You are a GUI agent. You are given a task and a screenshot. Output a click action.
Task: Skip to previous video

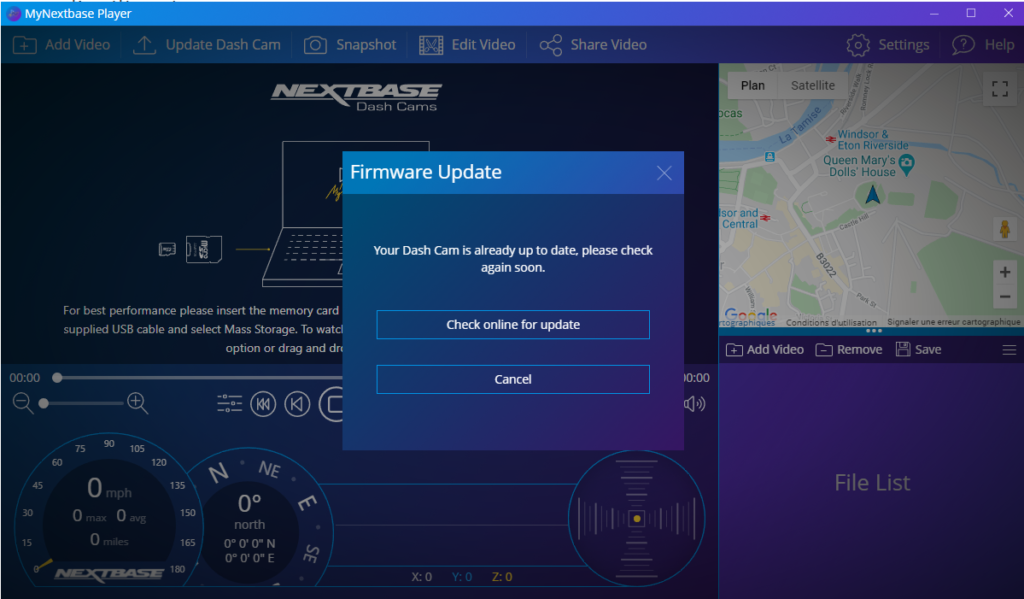[263, 404]
